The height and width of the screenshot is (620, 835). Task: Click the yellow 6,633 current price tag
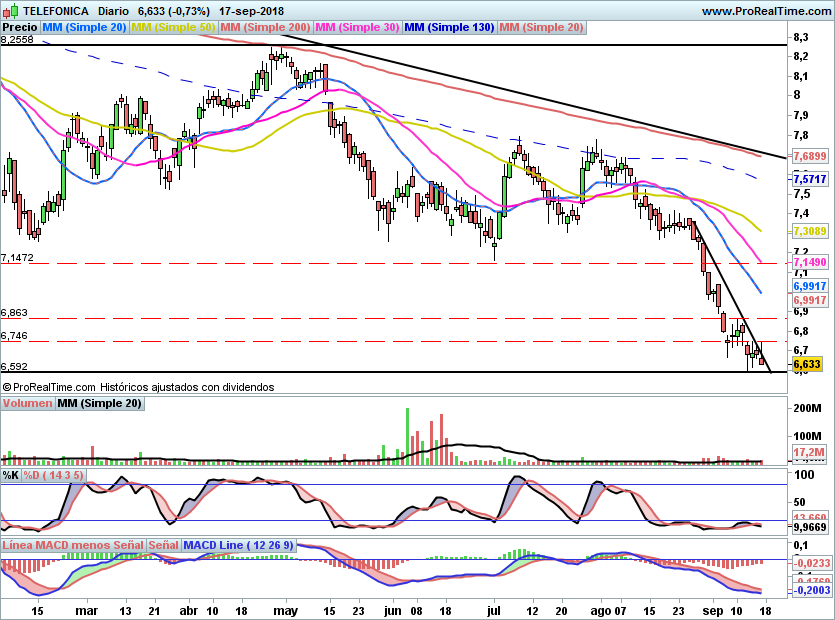tap(807, 365)
